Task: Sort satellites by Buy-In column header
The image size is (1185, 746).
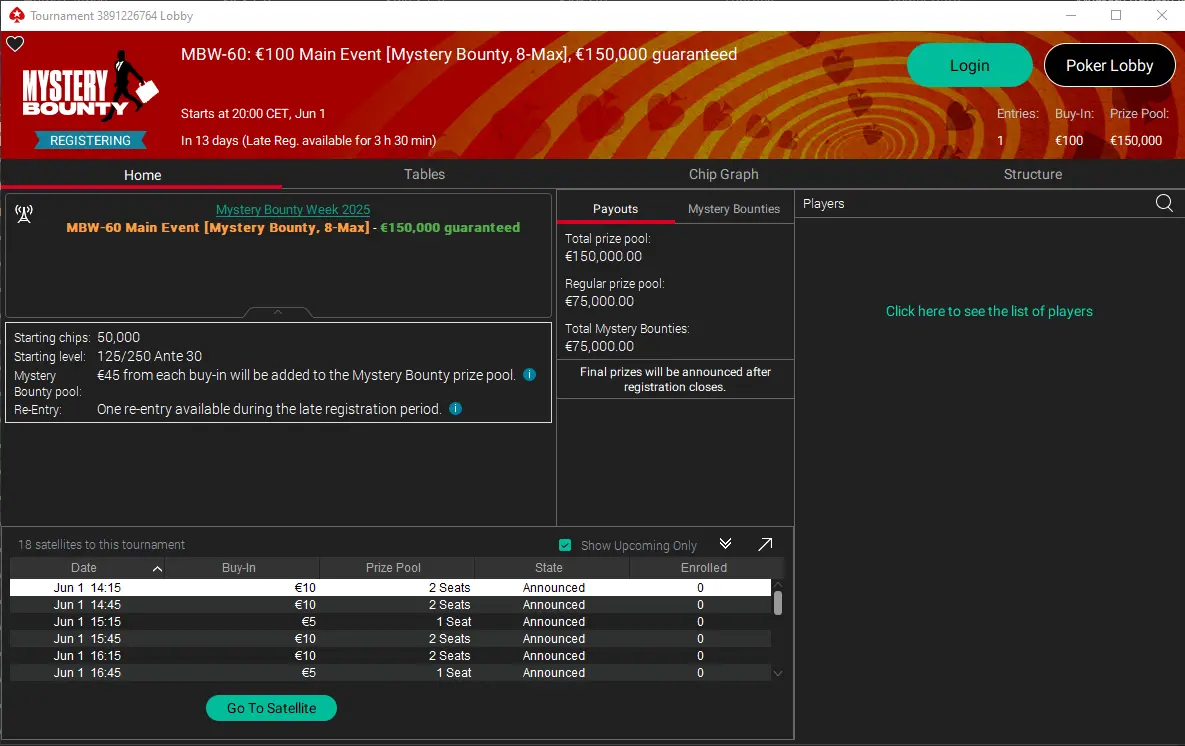Action: [239, 568]
